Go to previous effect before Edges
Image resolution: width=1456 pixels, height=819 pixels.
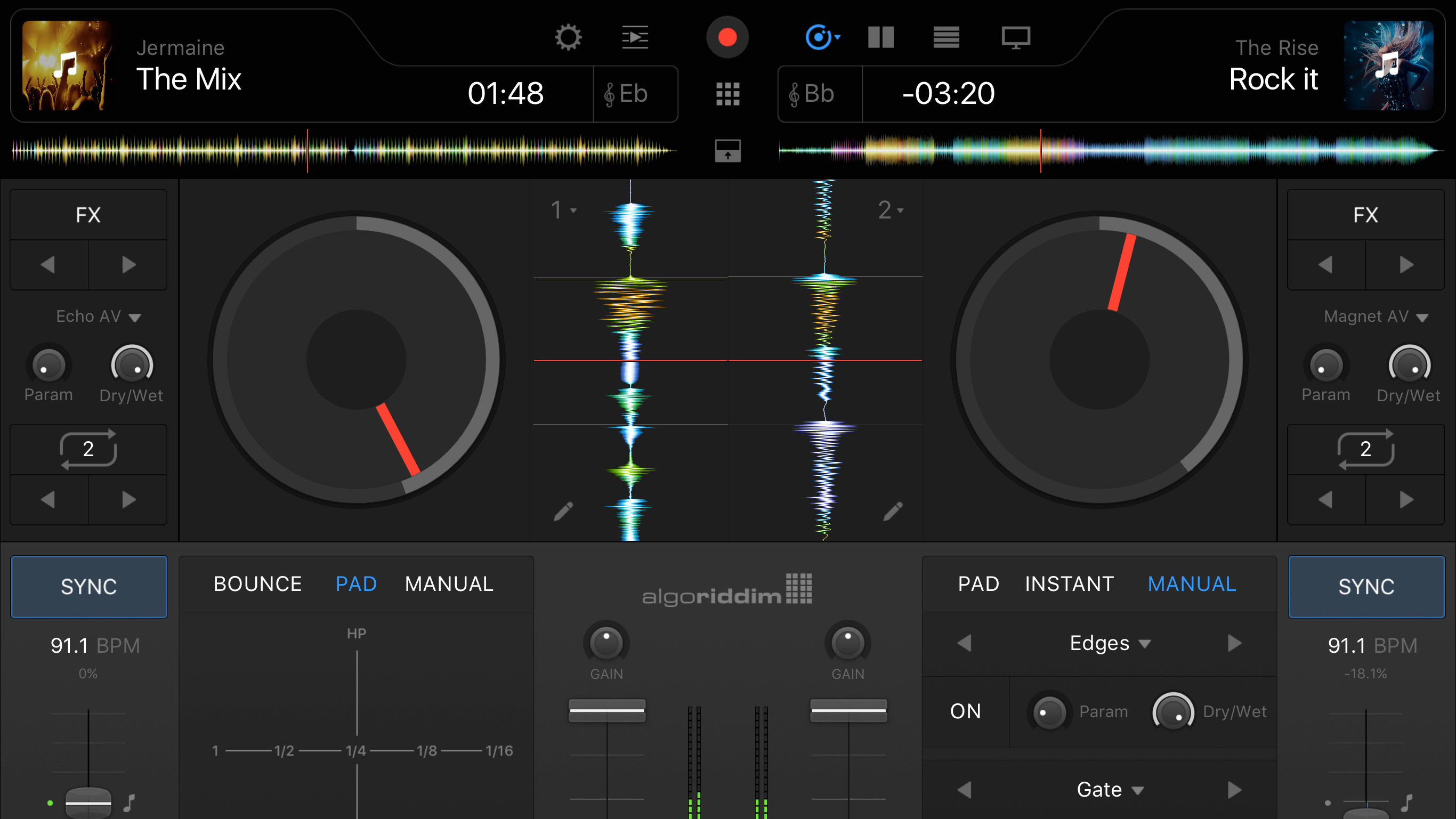[x=964, y=643]
